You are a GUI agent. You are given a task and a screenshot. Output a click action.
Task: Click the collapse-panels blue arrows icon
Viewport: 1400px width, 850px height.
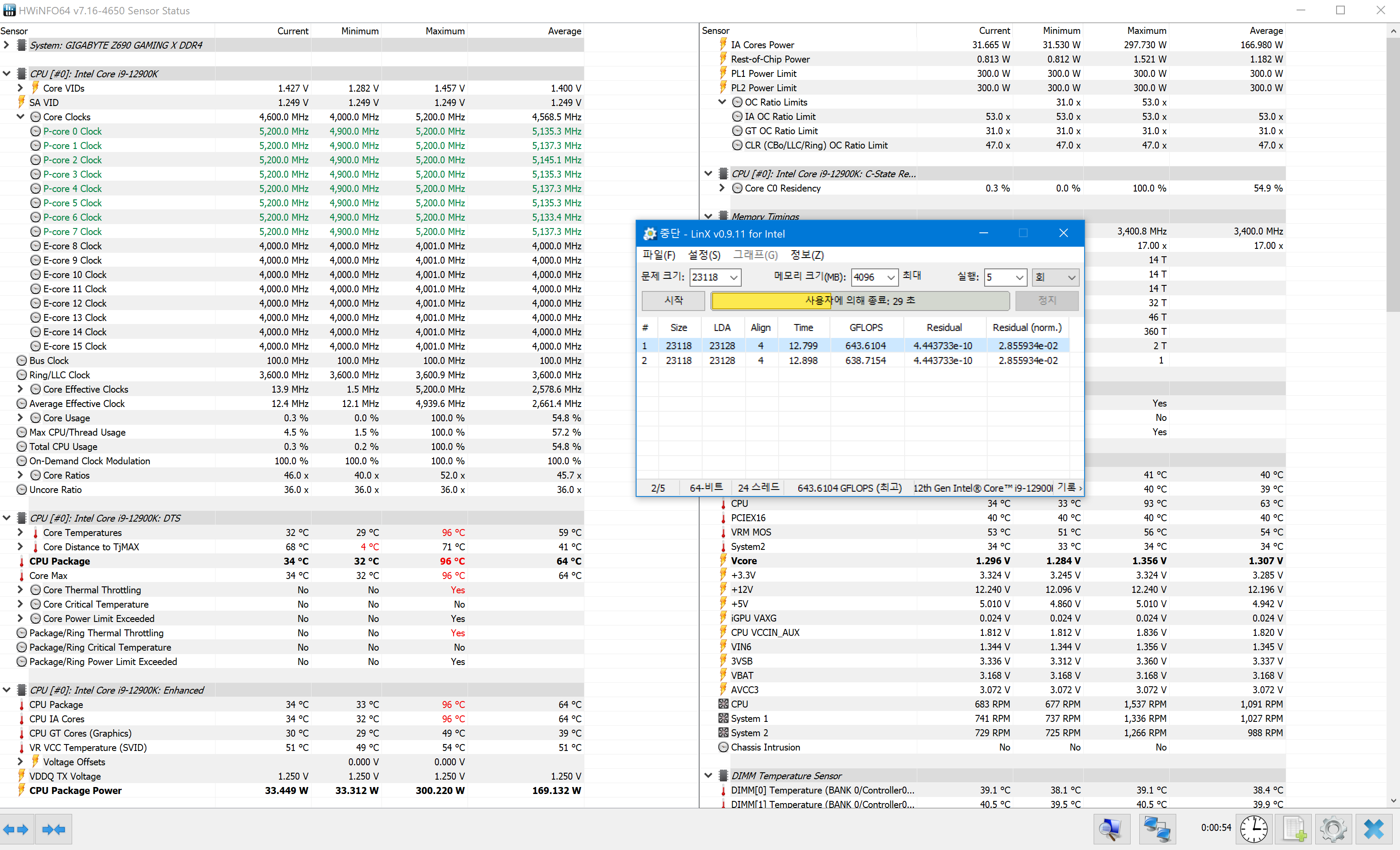[54, 830]
